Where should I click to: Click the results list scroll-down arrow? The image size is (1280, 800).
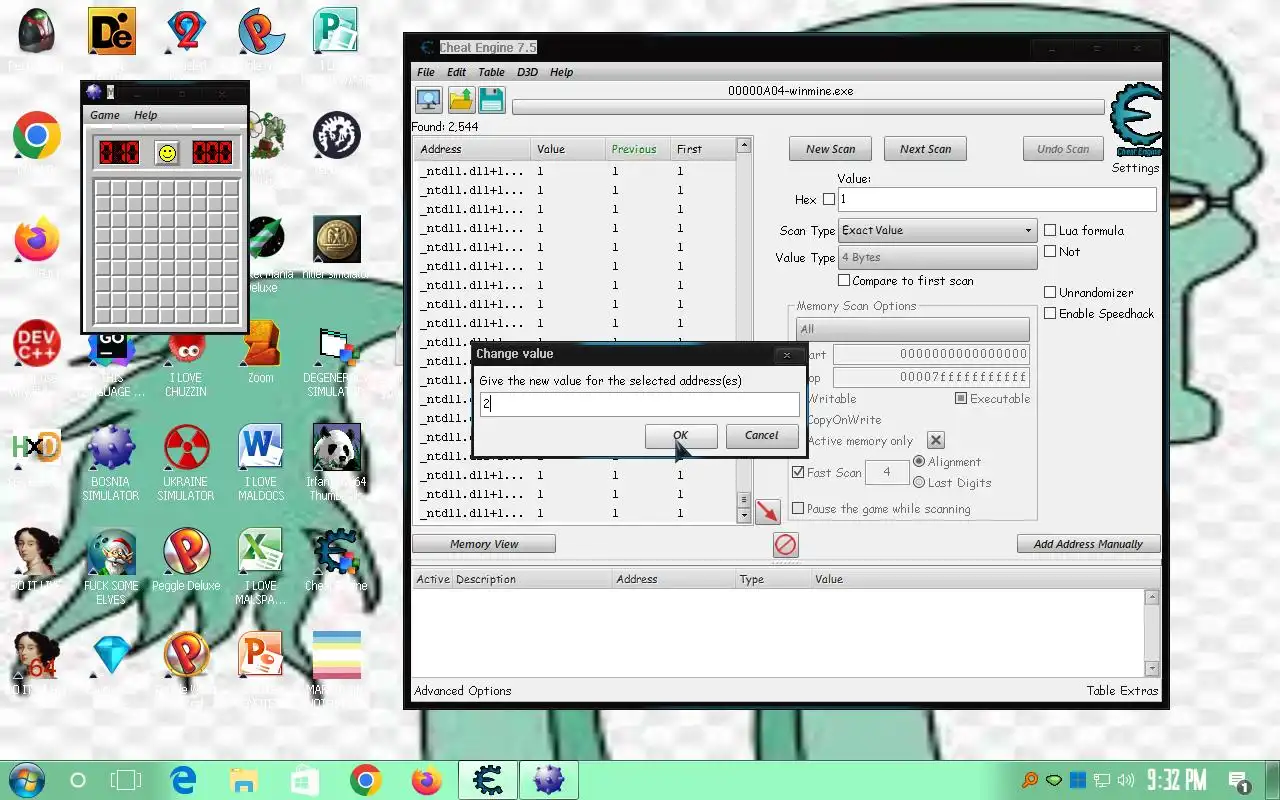point(743,516)
